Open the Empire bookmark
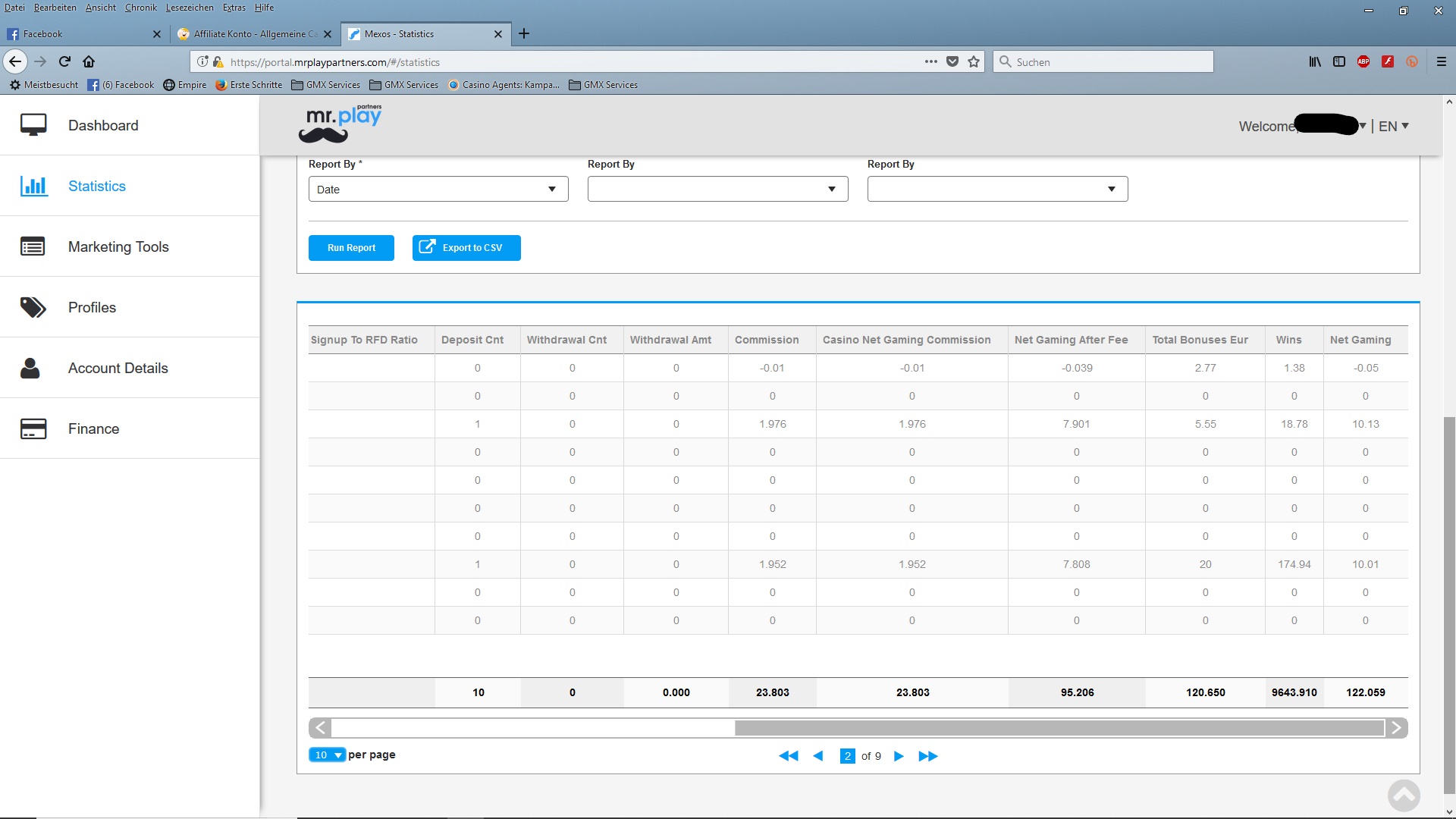This screenshot has width=1456, height=819. click(x=185, y=85)
